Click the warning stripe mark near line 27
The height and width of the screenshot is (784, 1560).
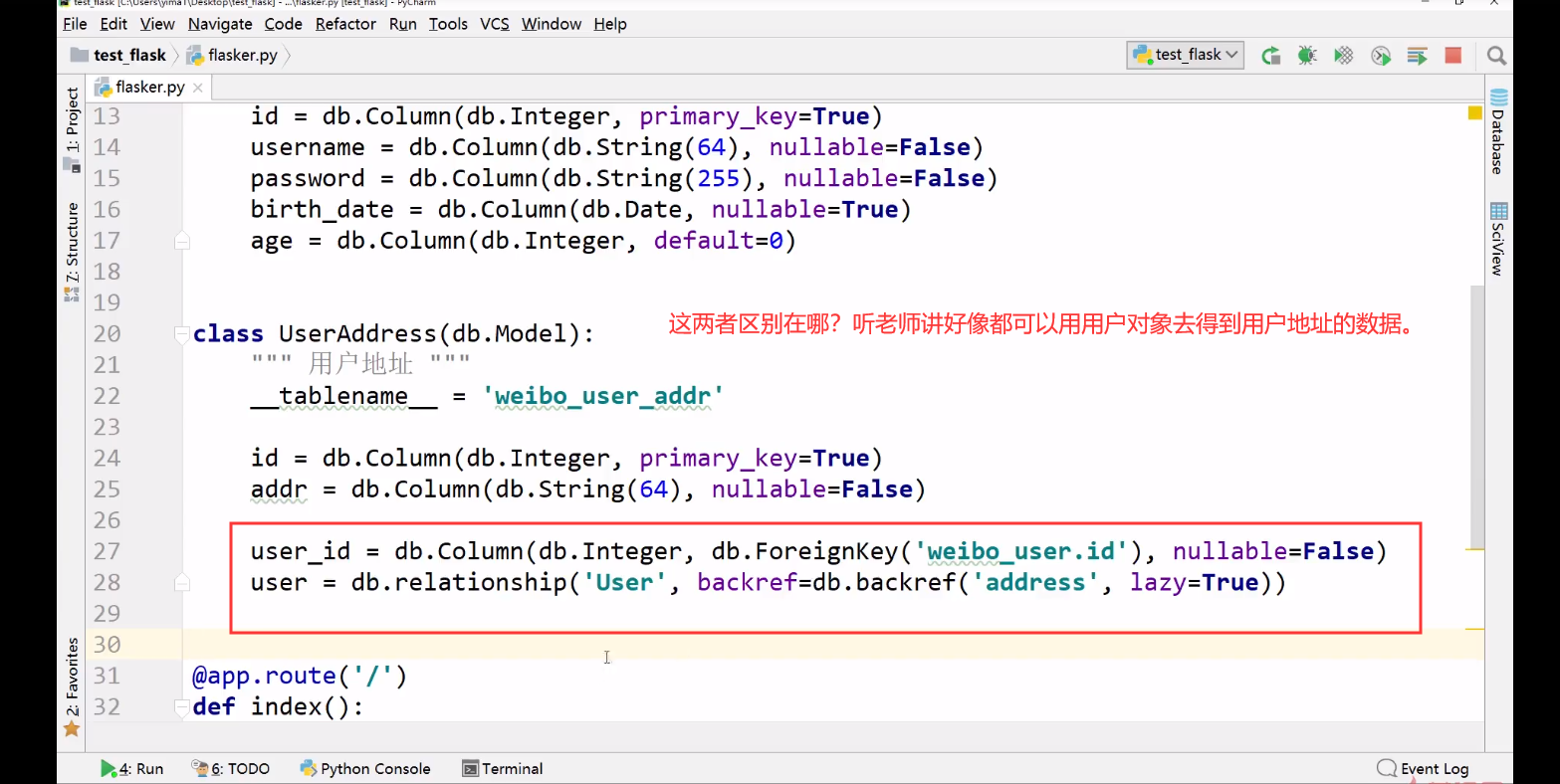point(1475,548)
